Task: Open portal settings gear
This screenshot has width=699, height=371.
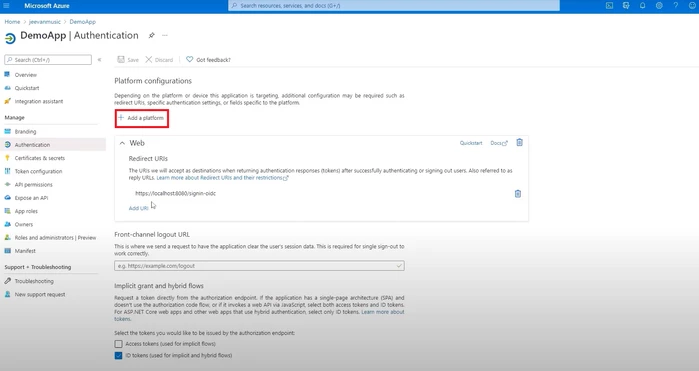Action: click(x=659, y=6)
